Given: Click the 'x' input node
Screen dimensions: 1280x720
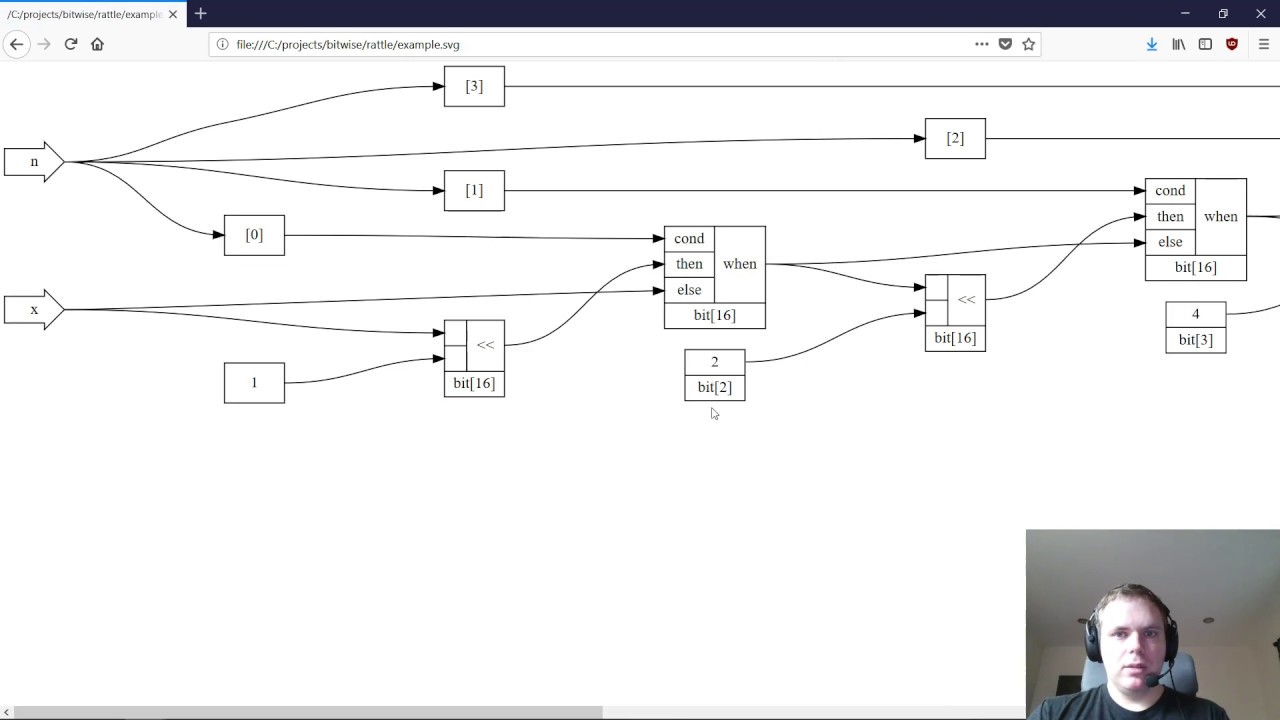Looking at the screenshot, I should click(x=34, y=310).
